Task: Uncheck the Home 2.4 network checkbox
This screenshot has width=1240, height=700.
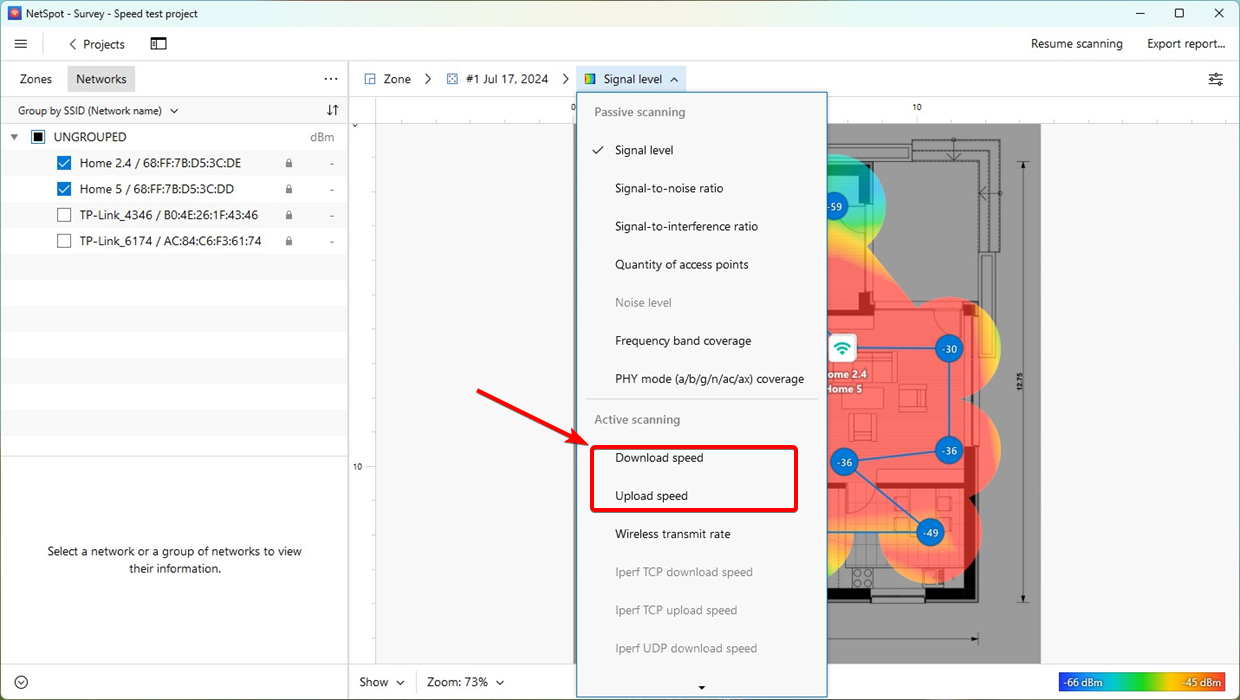Action: pyautogui.click(x=64, y=163)
